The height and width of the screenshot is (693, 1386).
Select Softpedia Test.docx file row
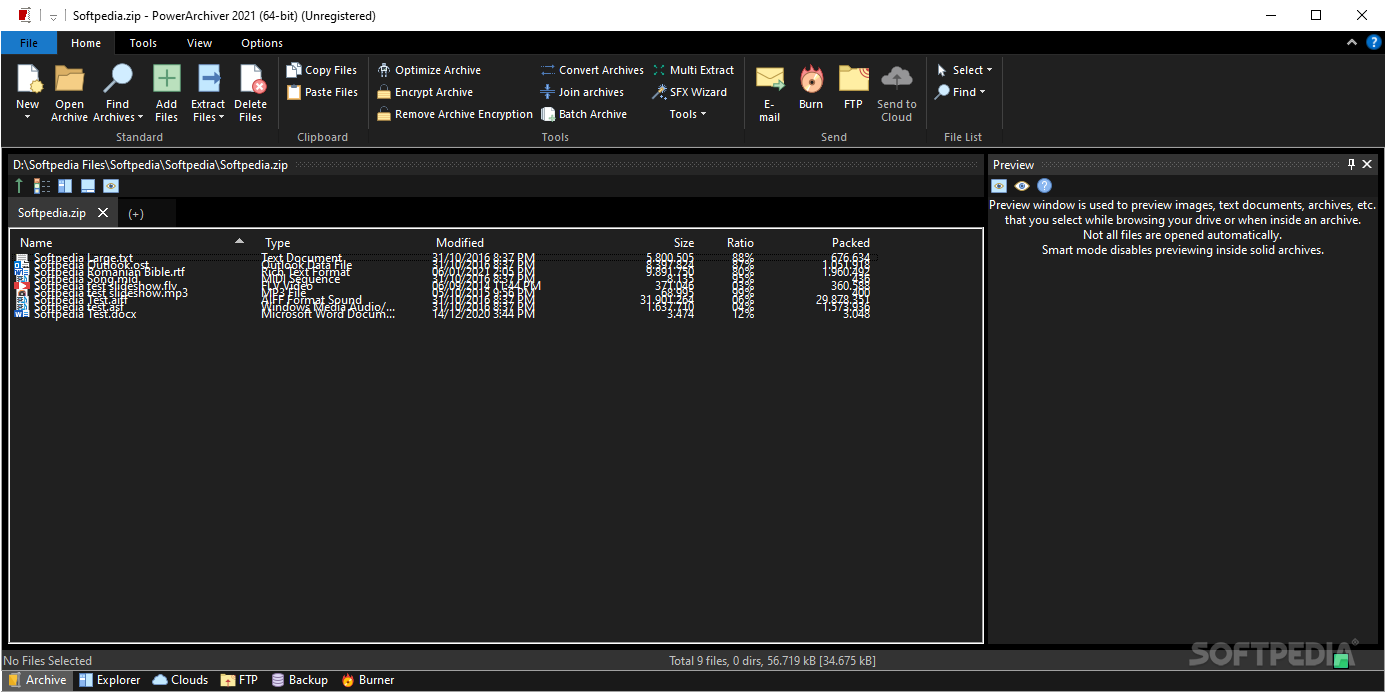click(x=442, y=314)
